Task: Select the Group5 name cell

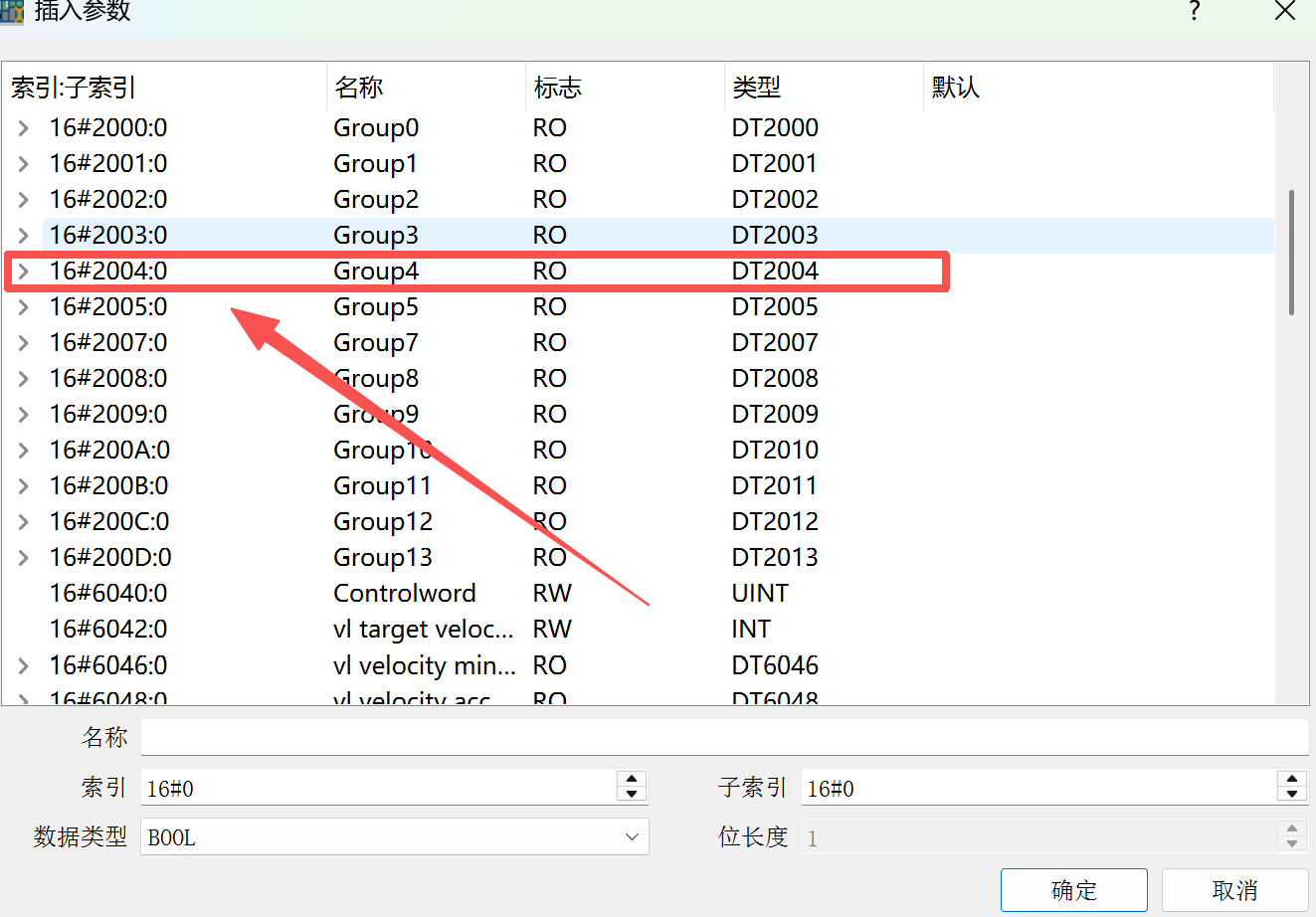Action: pyautogui.click(x=376, y=307)
